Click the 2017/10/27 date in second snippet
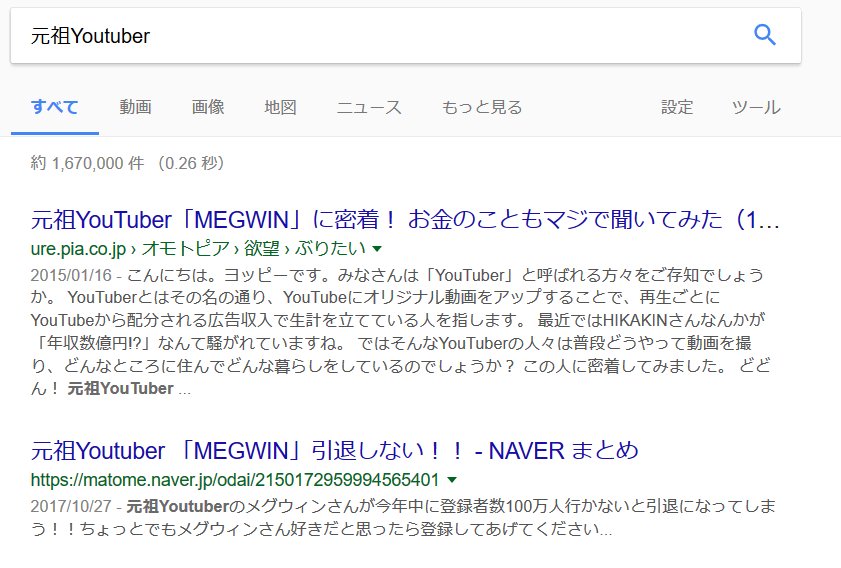Screen dimensions: 841x568 point(71,506)
